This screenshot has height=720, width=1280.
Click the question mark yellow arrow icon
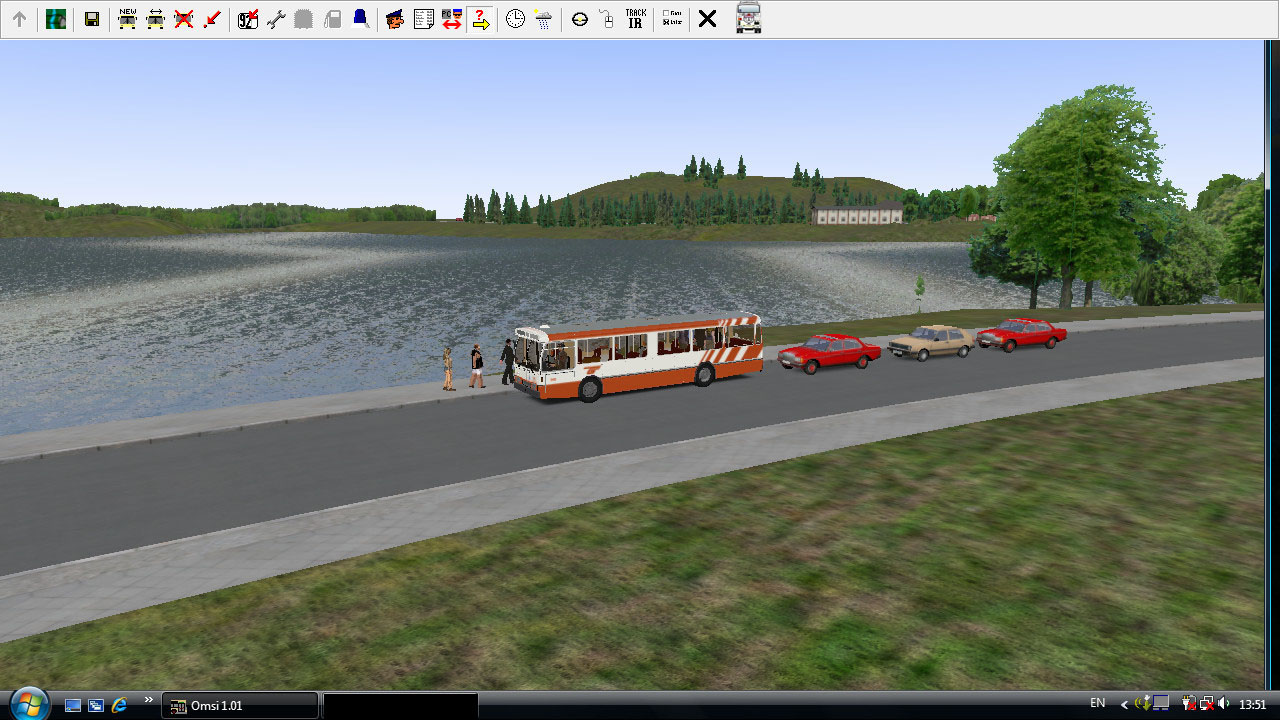point(480,19)
